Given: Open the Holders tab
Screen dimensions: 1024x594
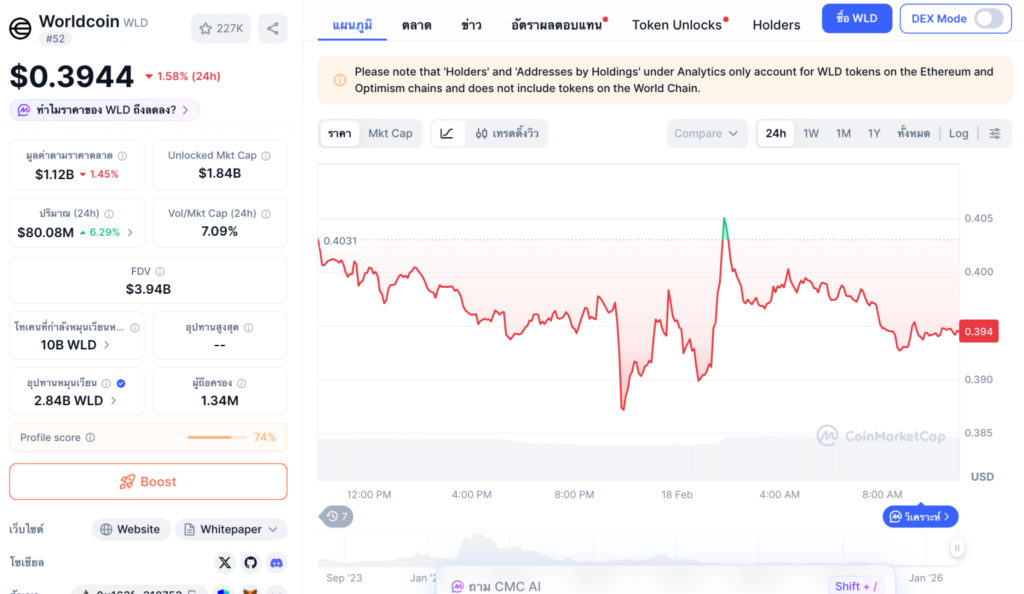Looking at the screenshot, I should [x=776, y=25].
